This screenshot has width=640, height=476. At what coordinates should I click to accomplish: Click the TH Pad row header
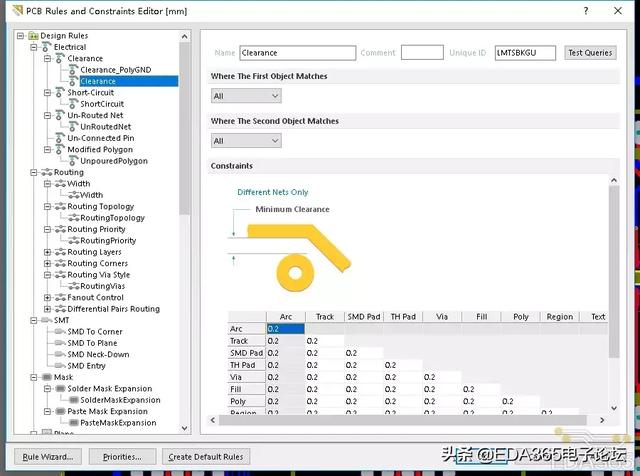[247, 365]
